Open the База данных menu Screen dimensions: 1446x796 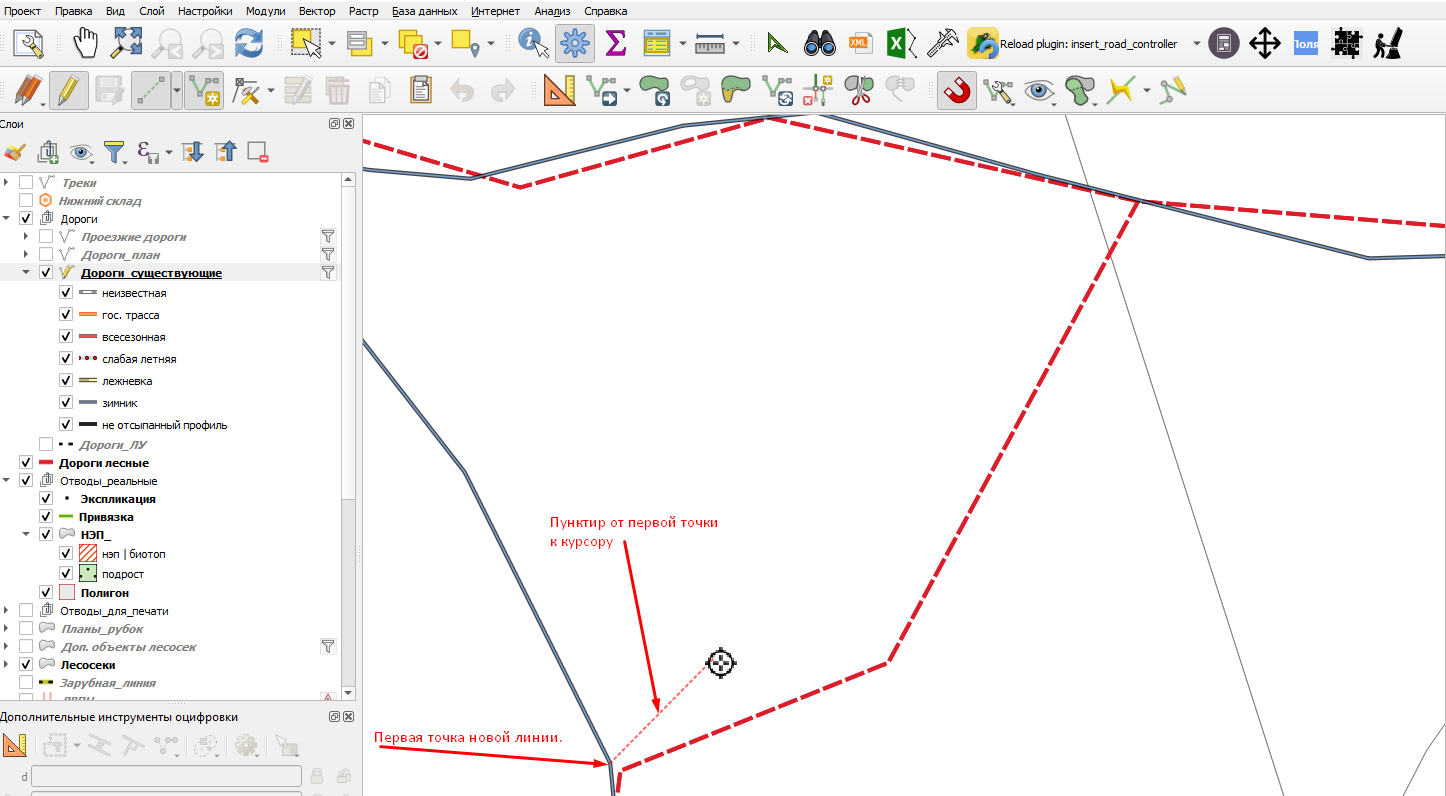[x=425, y=11]
